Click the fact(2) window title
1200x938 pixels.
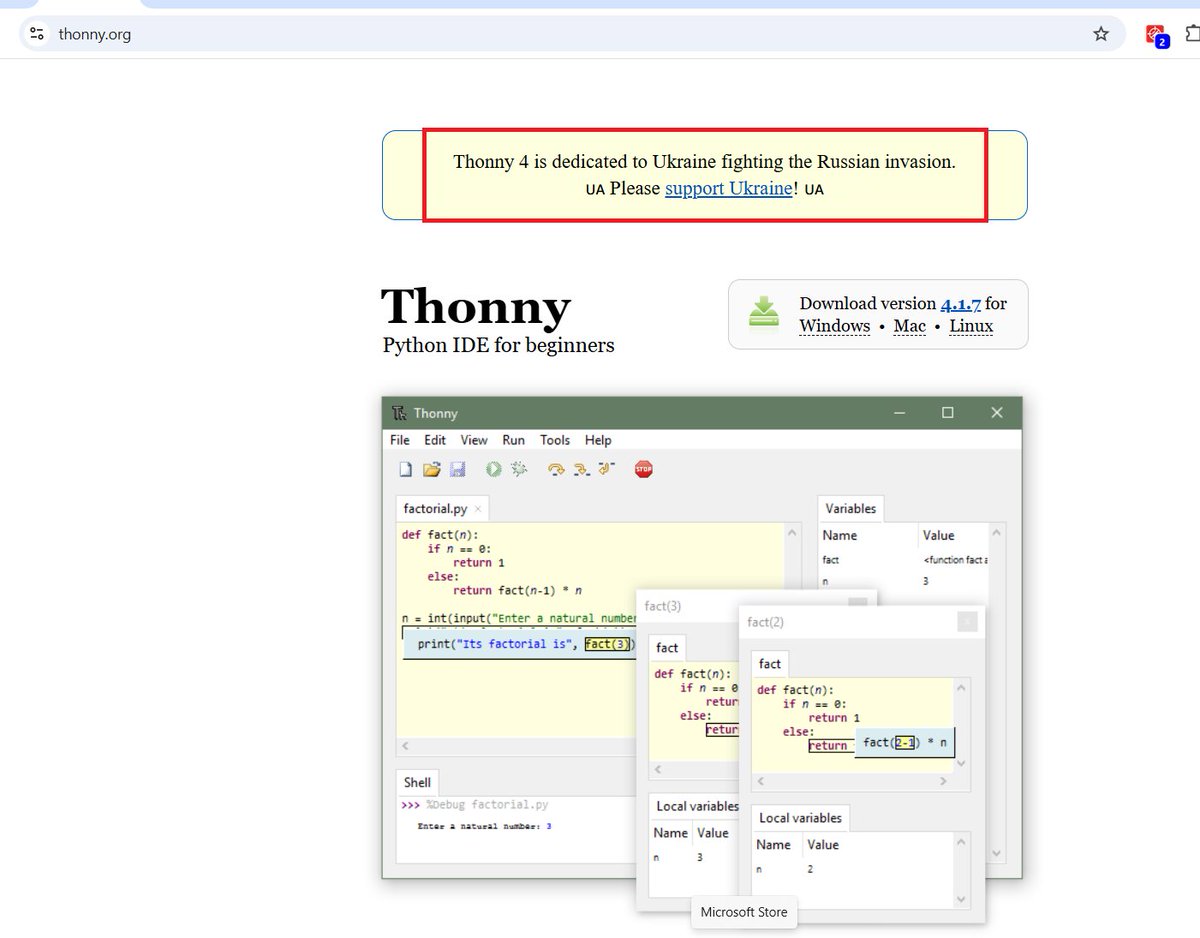pos(766,622)
